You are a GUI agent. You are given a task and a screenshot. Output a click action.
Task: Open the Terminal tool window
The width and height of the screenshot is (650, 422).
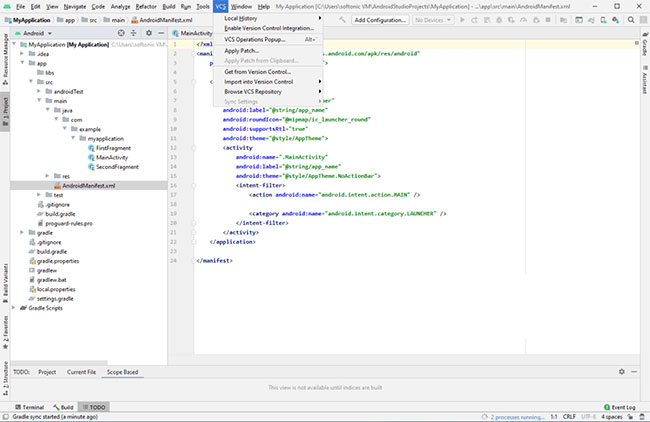[29, 407]
